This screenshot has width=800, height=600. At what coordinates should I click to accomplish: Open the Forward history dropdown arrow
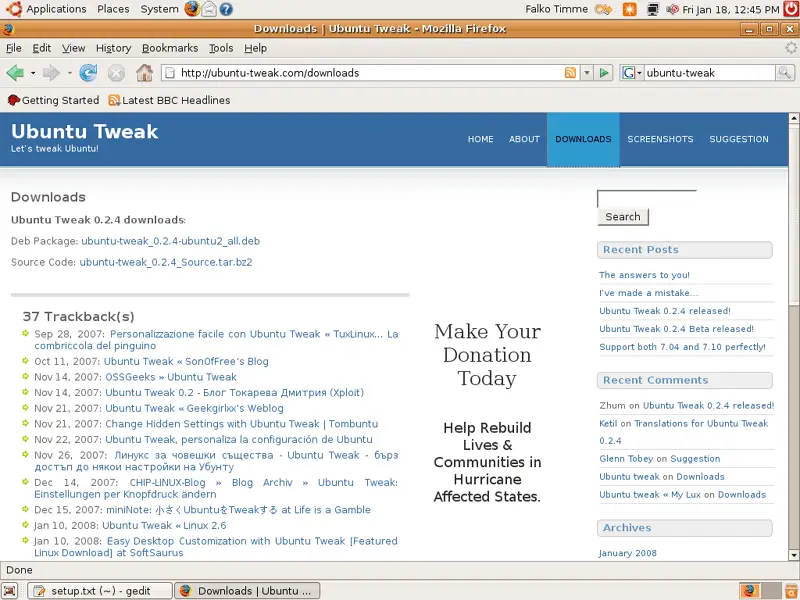(69, 73)
